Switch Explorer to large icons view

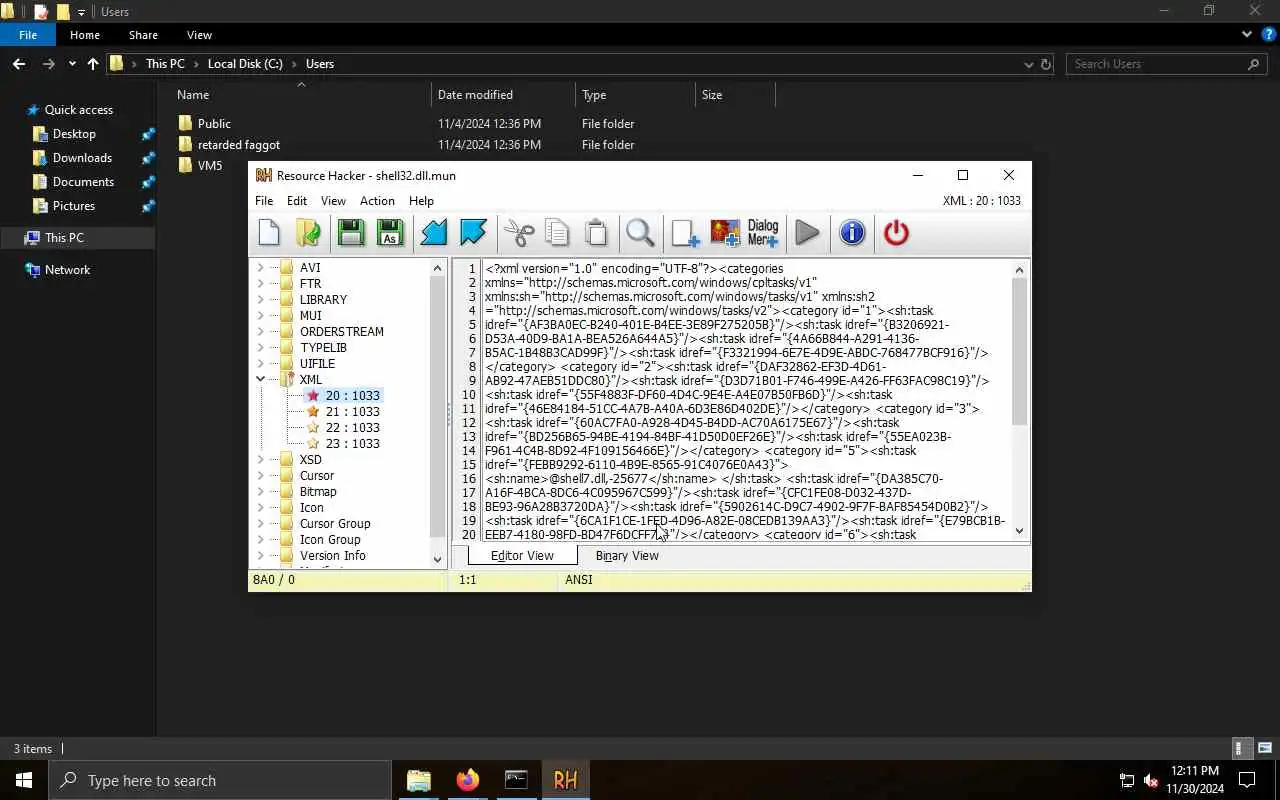tap(1265, 748)
